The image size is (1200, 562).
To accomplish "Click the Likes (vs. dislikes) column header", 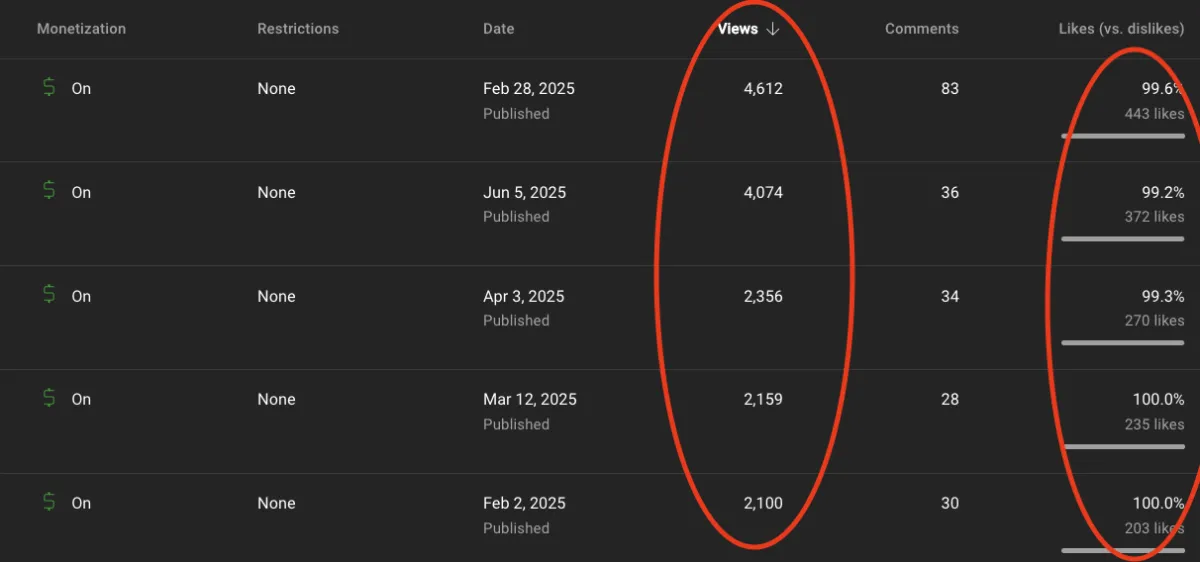I will pos(1122,29).
